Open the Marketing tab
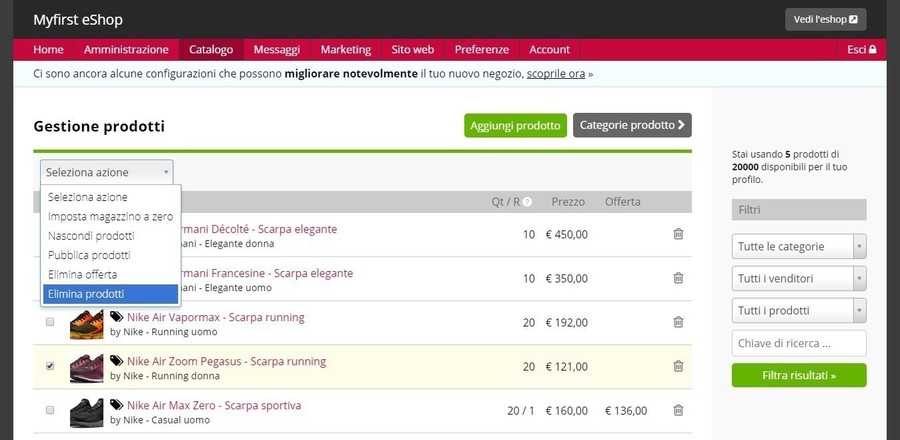Viewport: 900px width, 440px height. 346,49
